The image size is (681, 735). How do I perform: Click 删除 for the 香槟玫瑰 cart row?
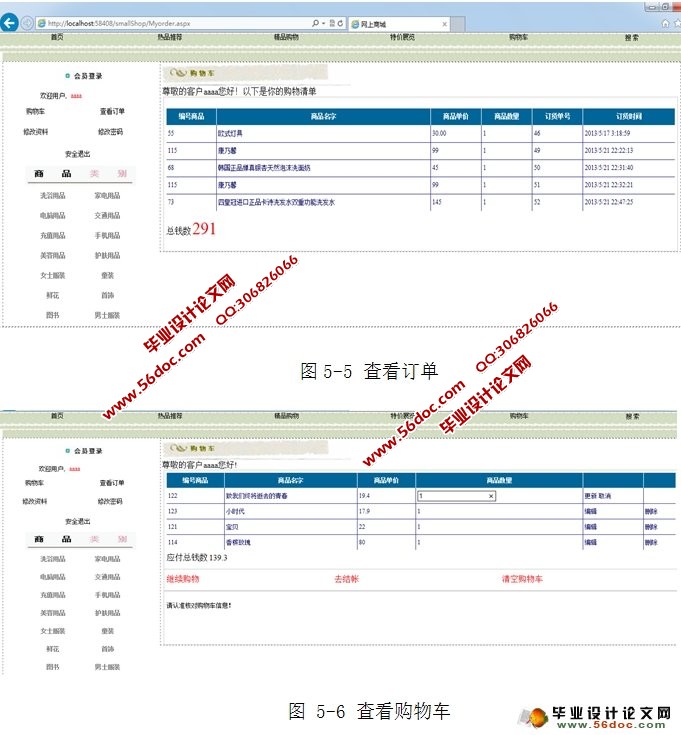click(651, 542)
